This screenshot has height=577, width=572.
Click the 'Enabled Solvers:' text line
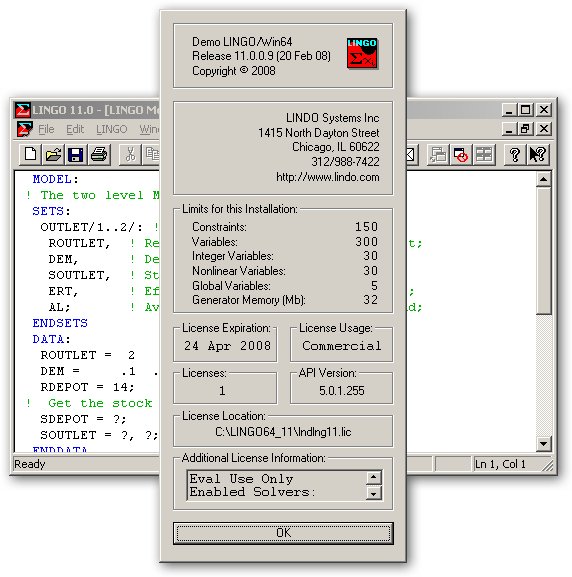[253, 492]
